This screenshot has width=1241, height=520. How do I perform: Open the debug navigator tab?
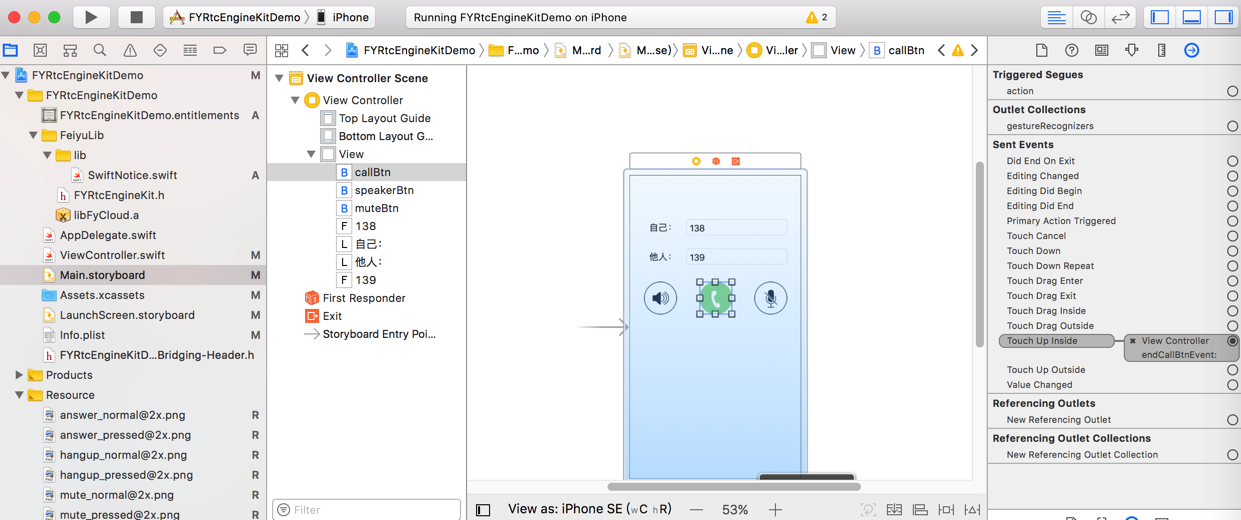(190, 50)
